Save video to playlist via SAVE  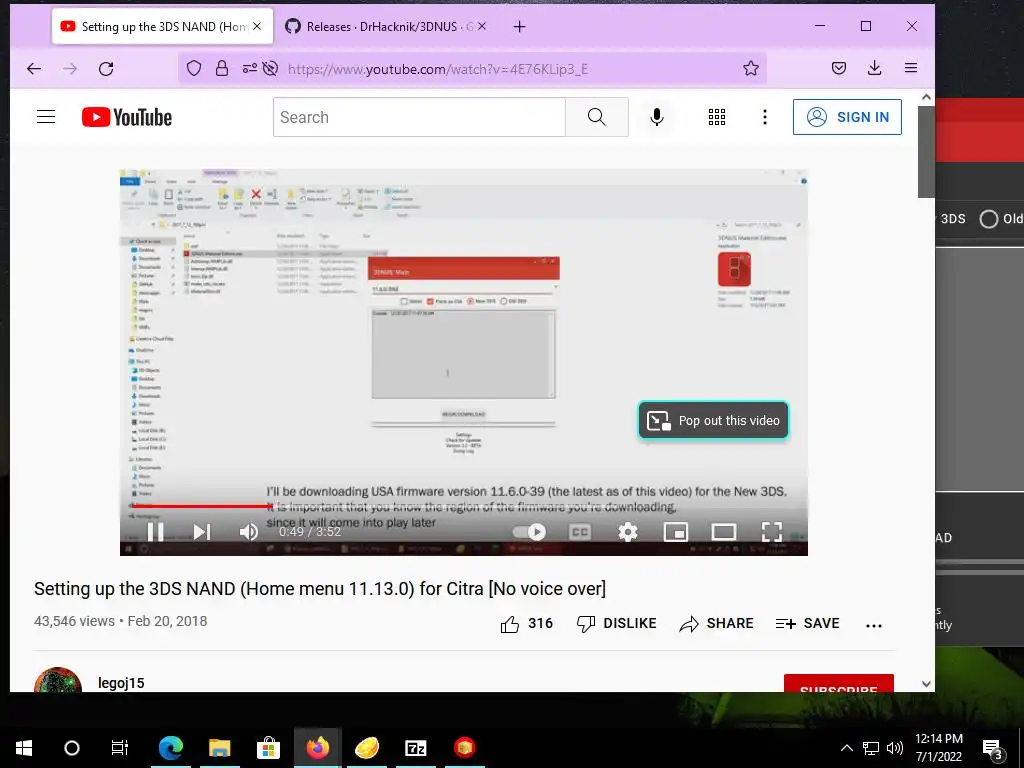pos(807,624)
